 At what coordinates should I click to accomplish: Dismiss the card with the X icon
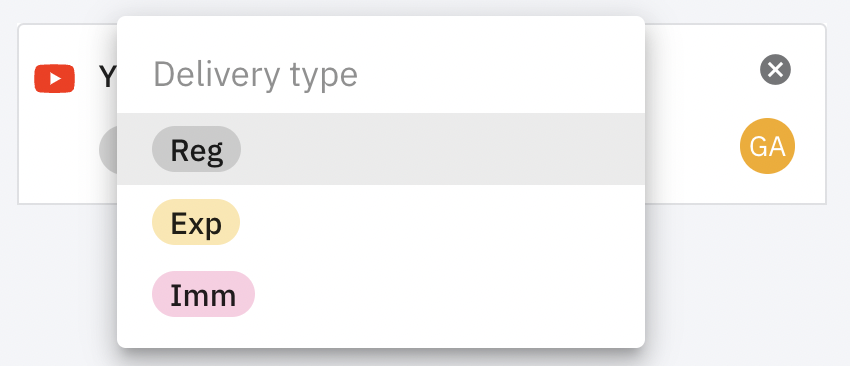click(775, 69)
